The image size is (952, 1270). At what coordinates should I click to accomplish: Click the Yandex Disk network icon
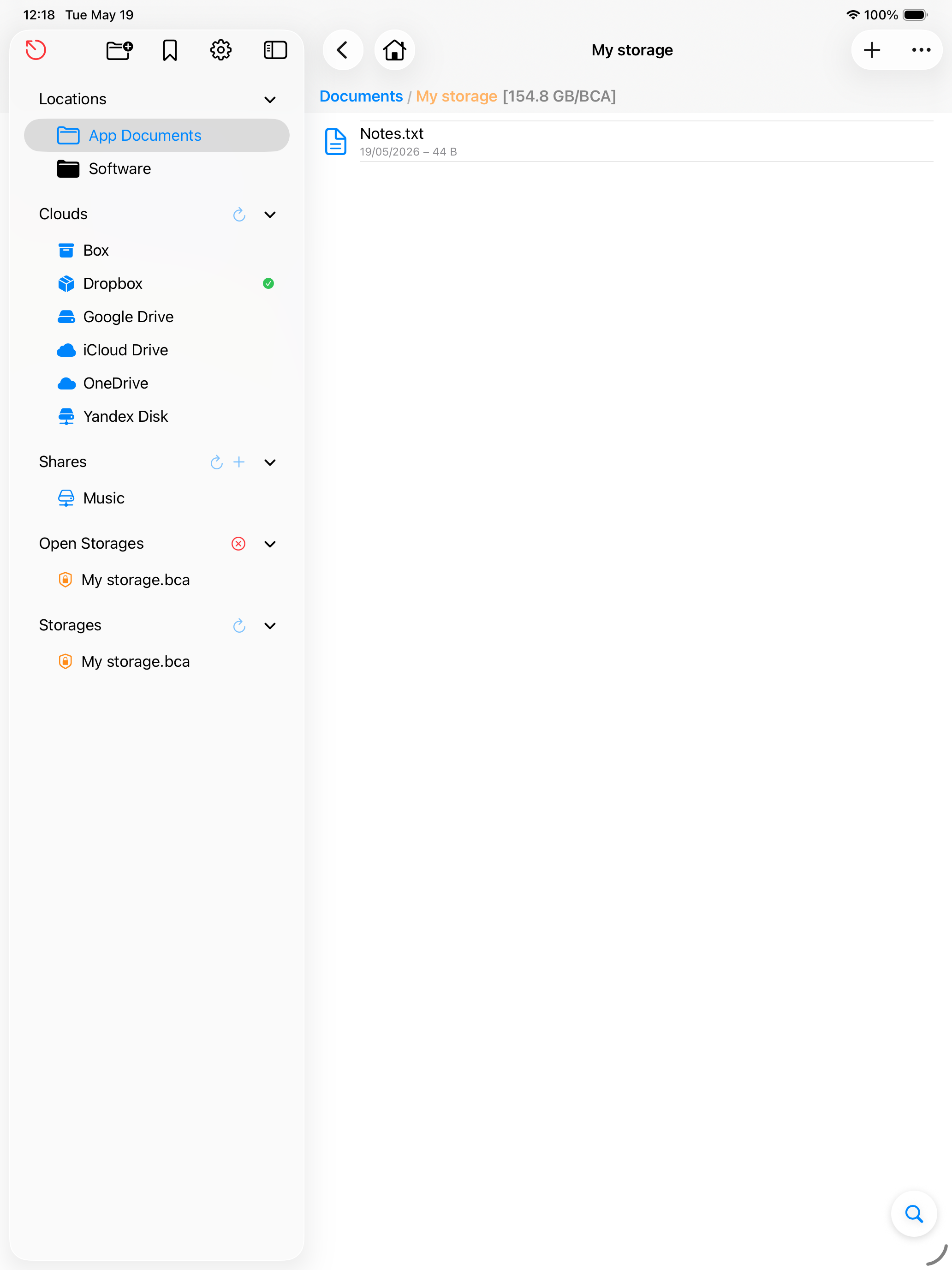click(x=66, y=417)
